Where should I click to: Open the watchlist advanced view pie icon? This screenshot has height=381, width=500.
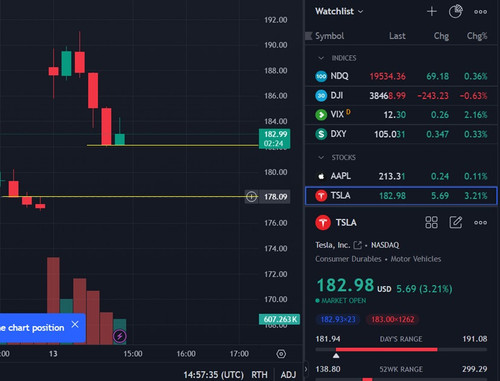tap(455, 11)
